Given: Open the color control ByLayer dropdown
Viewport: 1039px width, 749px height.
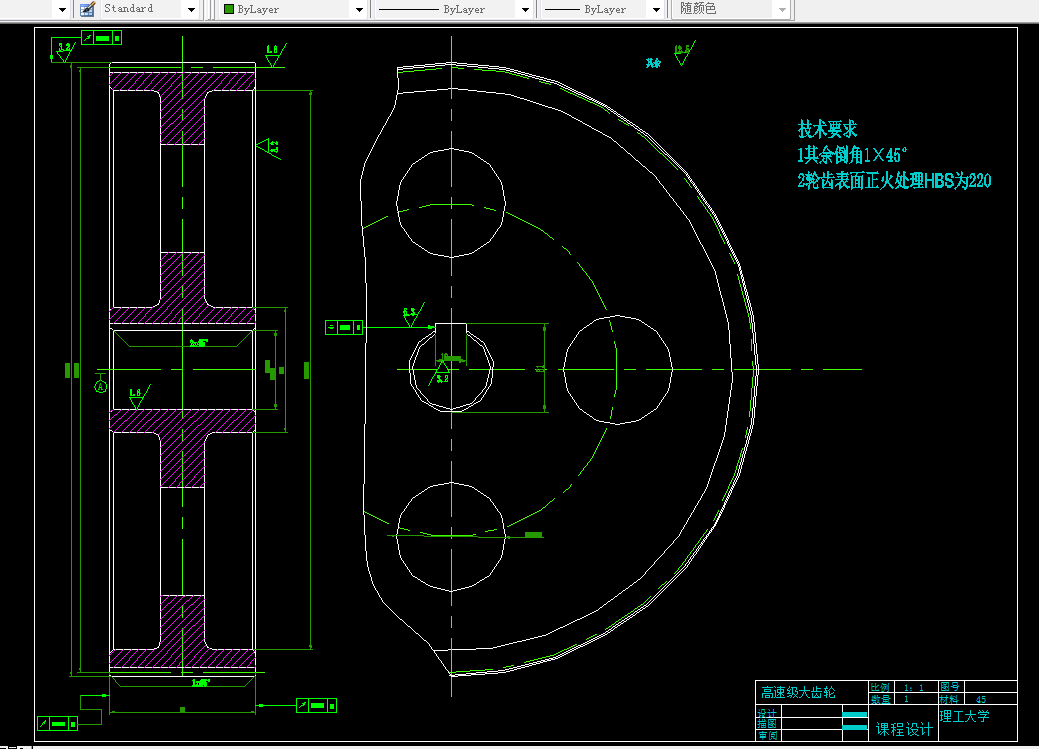Looking at the screenshot, I should pyautogui.click(x=294, y=9).
